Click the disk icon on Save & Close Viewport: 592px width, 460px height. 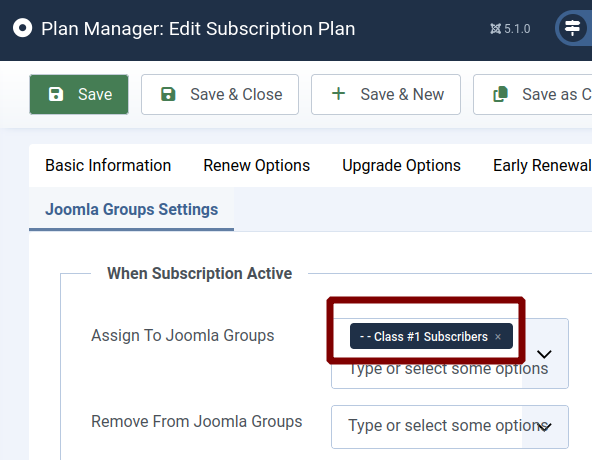(x=168, y=94)
